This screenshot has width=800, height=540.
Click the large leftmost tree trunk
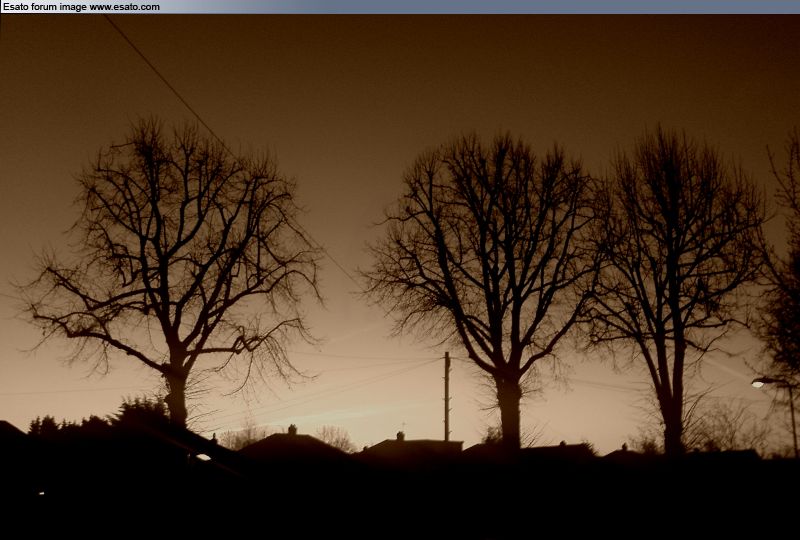coord(176,395)
